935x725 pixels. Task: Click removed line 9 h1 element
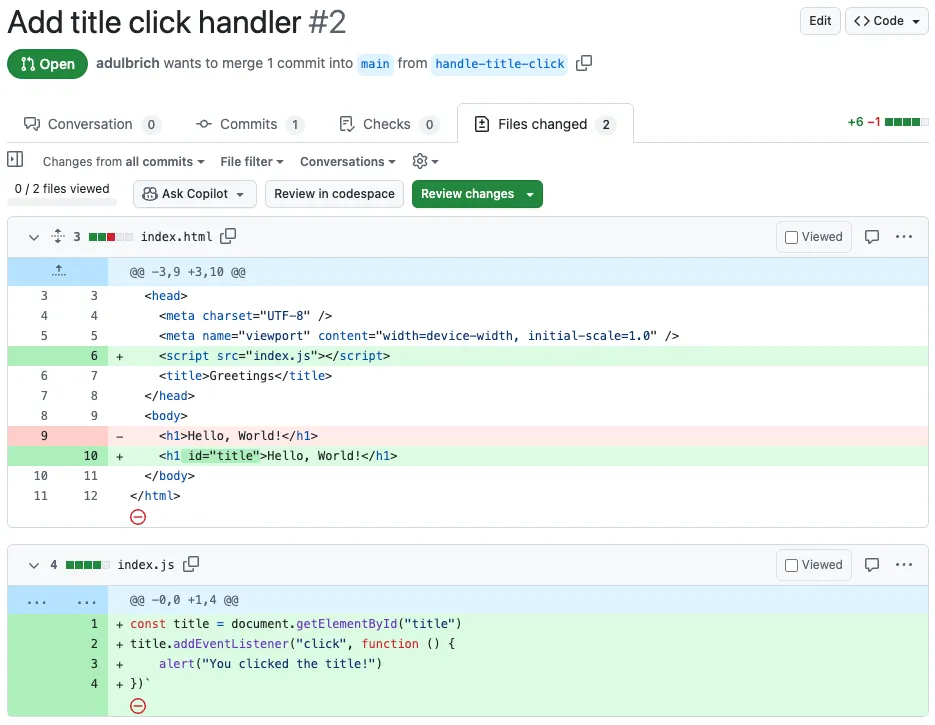[x=468, y=436]
